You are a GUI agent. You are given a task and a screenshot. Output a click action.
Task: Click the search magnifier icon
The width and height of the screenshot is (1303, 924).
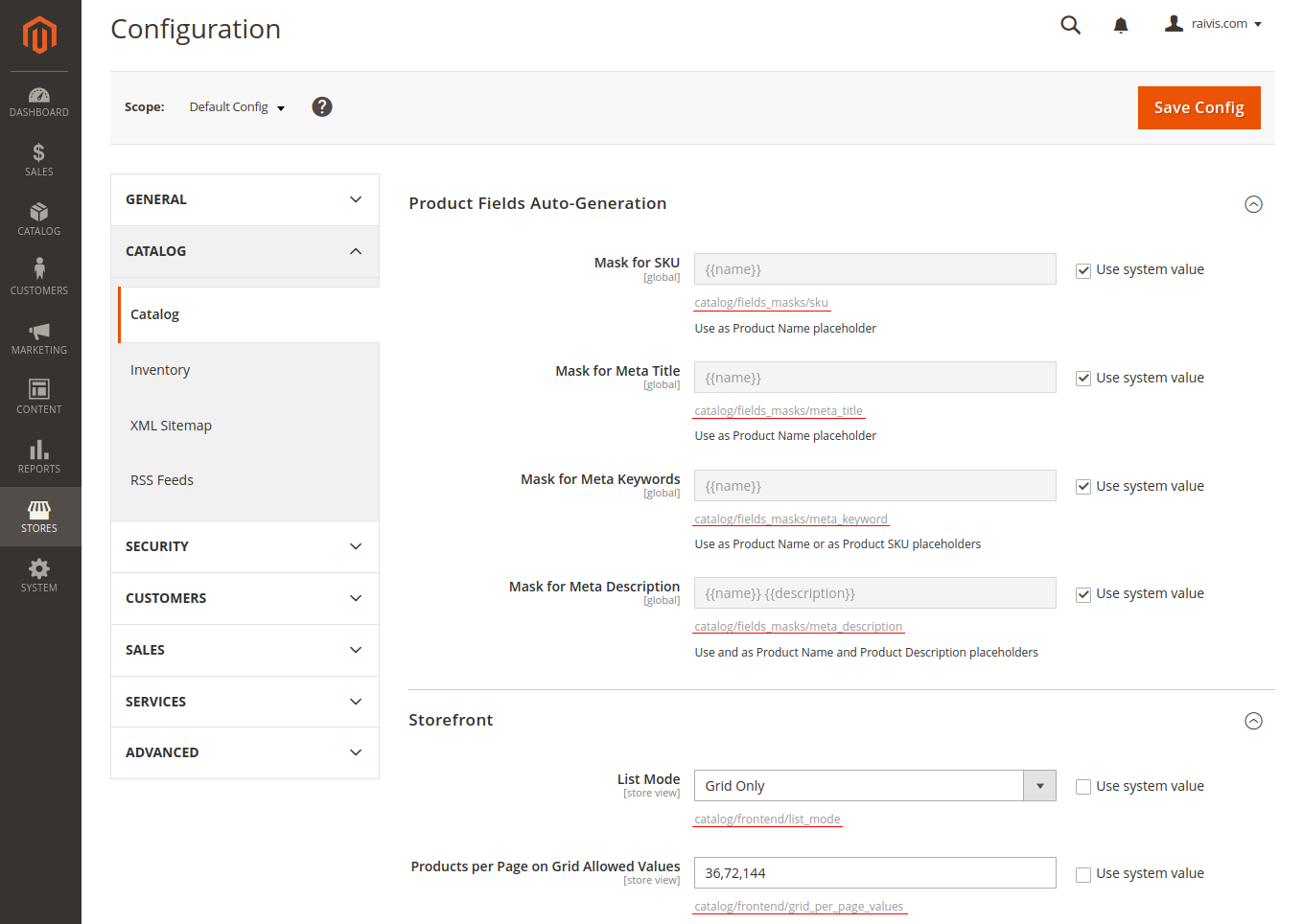click(x=1070, y=25)
